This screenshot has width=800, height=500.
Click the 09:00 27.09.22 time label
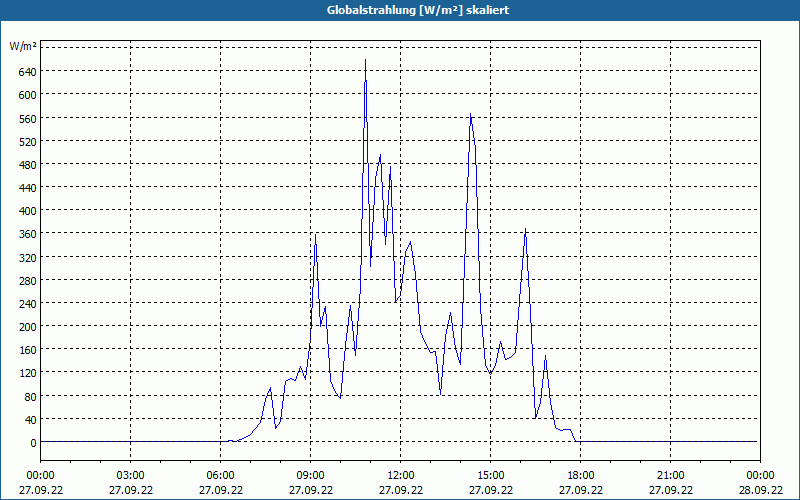[310, 483]
